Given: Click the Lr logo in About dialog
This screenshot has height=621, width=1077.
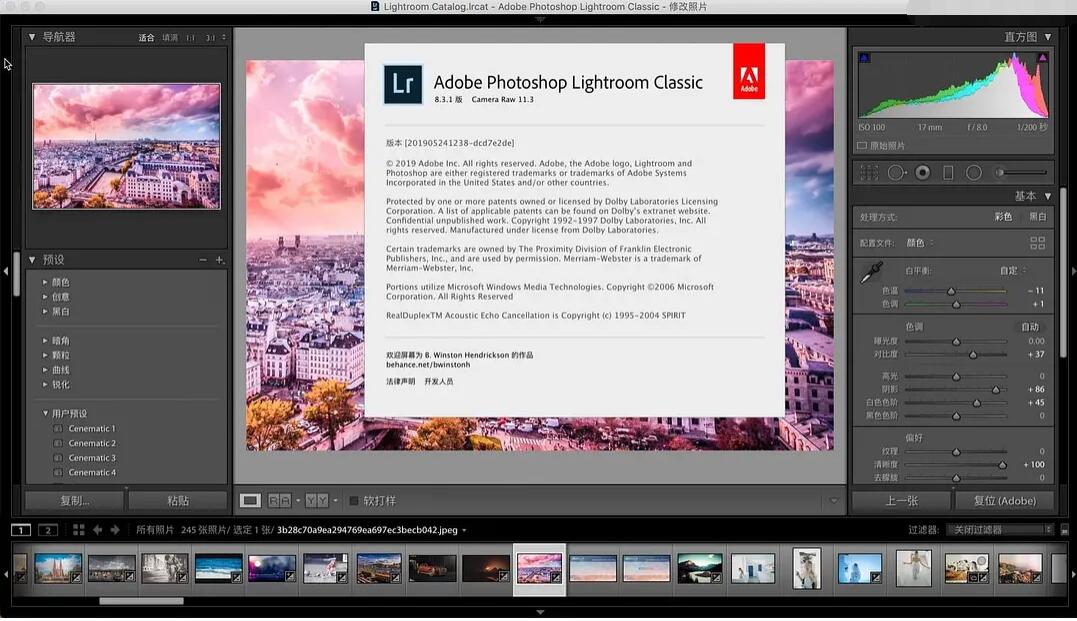Looking at the screenshot, I should coord(403,84).
